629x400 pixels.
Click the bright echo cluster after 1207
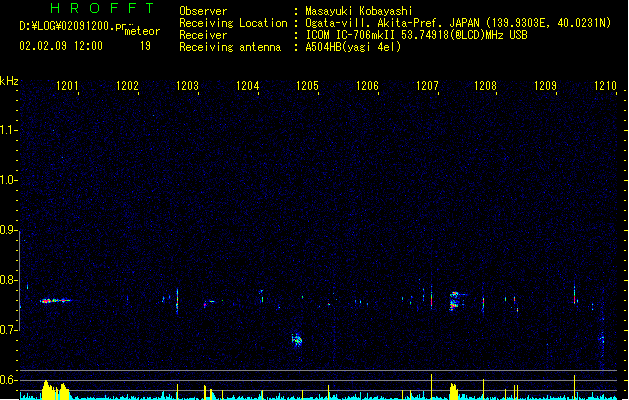pos(454,301)
